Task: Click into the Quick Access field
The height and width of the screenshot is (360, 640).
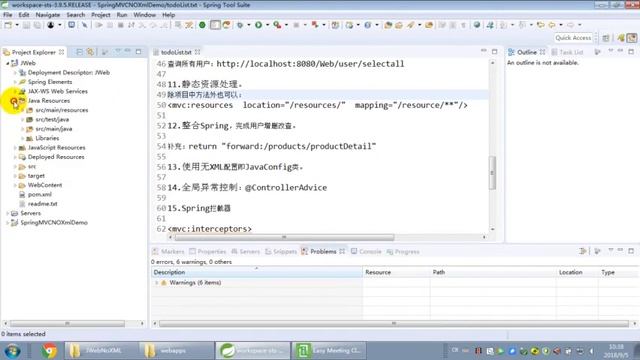Action: pos(573,38)
